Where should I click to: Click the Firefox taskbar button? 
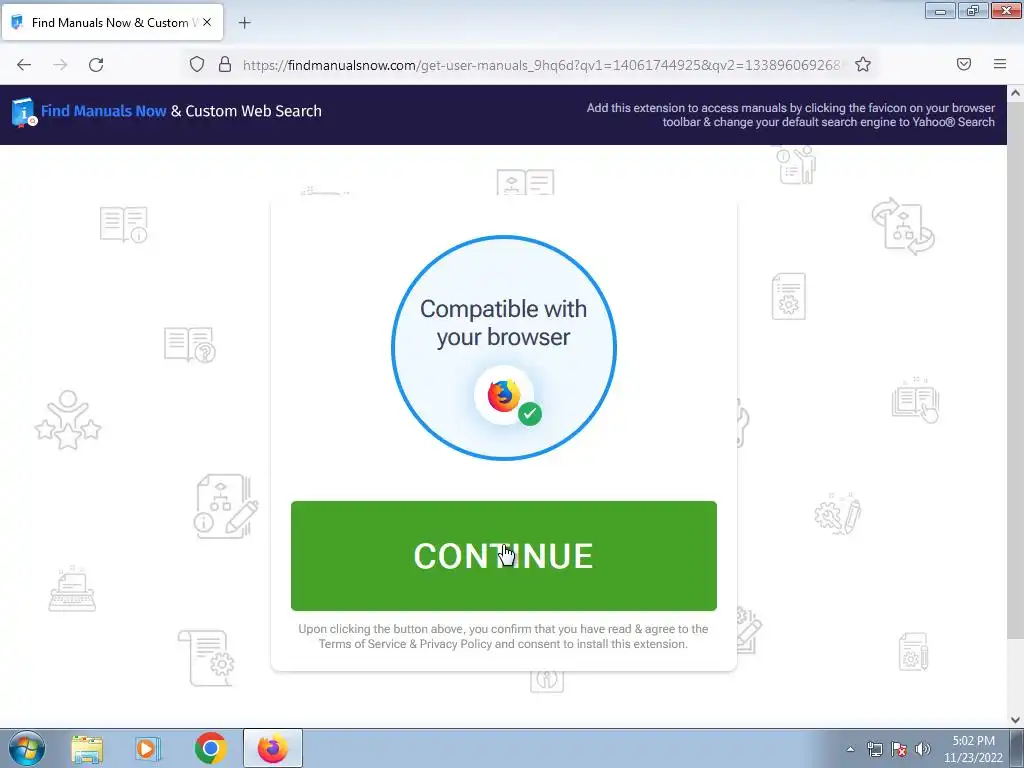click(273, 748)
